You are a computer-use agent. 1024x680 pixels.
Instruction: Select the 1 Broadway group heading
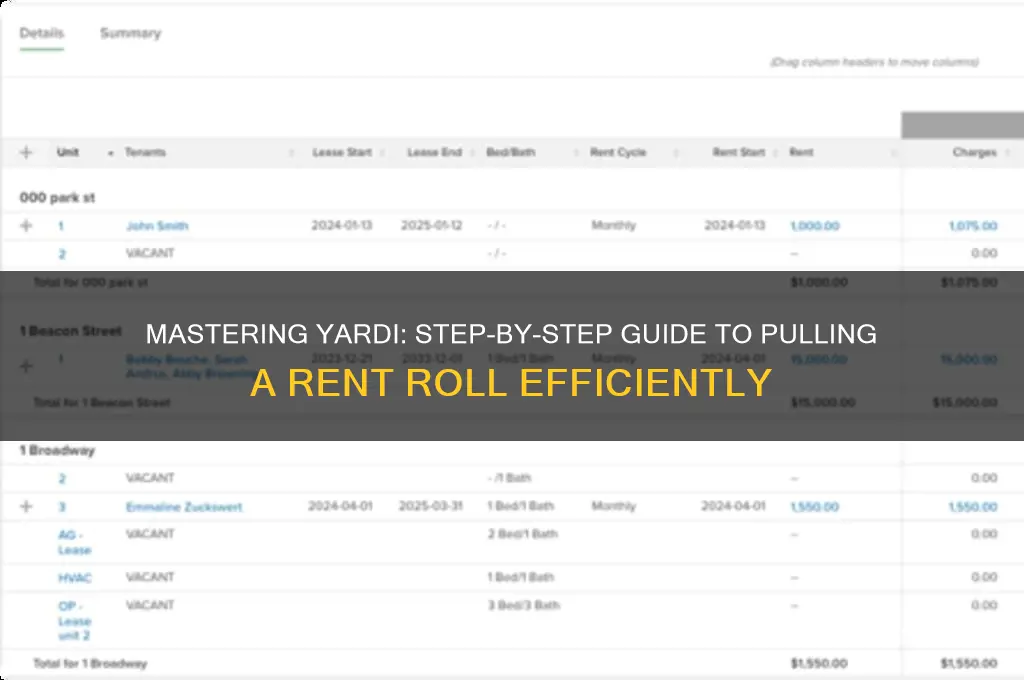(x=57, y=450)
